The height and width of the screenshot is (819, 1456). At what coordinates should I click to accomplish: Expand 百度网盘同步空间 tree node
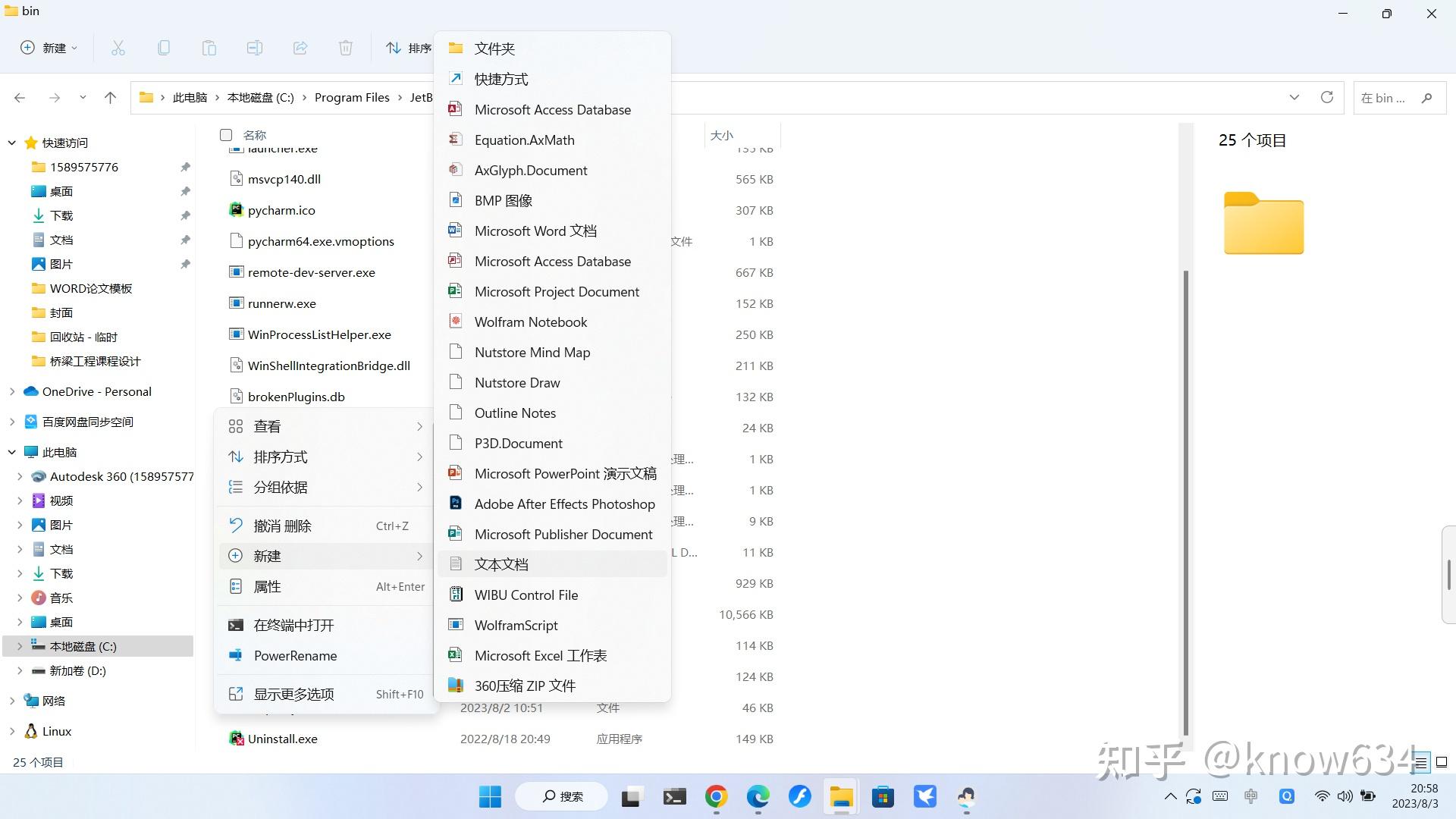(x=12, y=422)
